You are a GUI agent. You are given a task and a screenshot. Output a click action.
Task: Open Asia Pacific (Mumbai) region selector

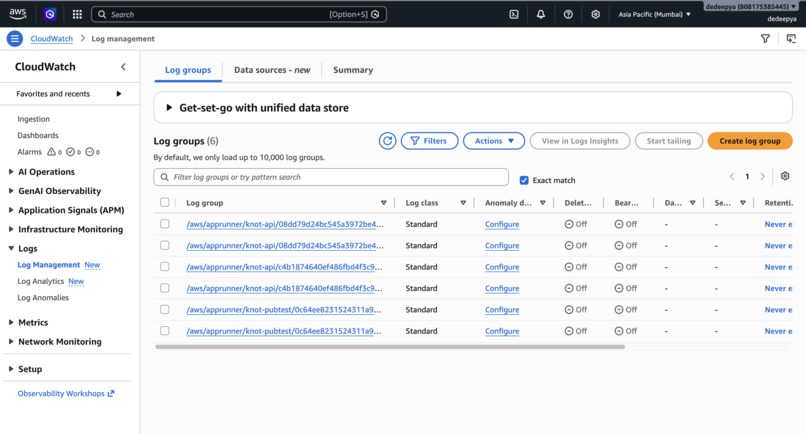pyautogui.click(x=654, y=14)
